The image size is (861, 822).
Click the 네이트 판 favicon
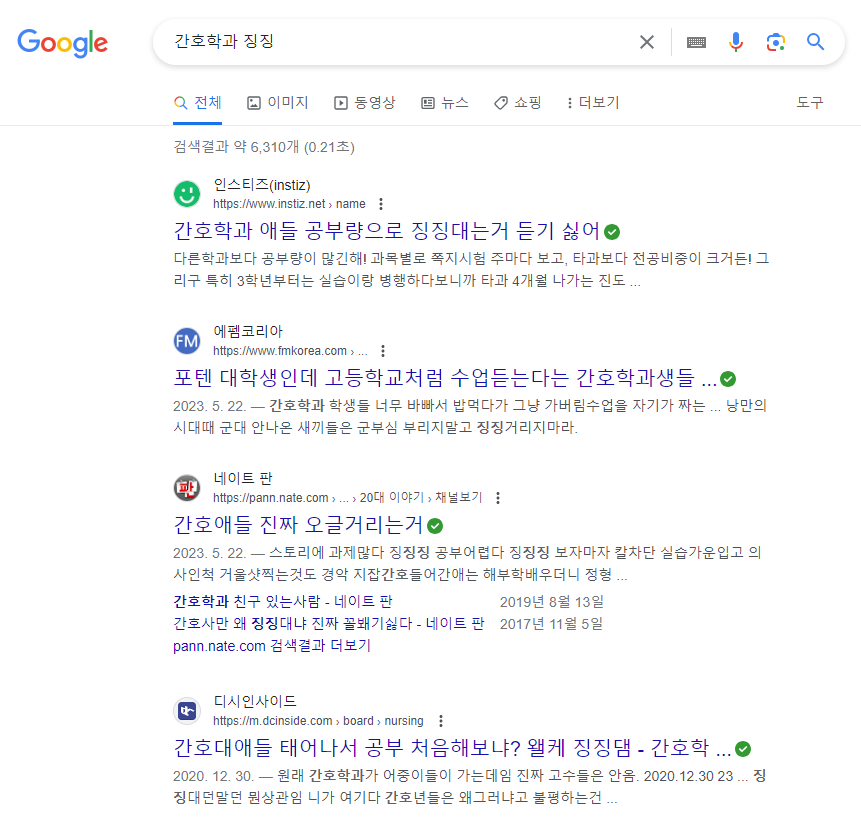pos(187,487)
